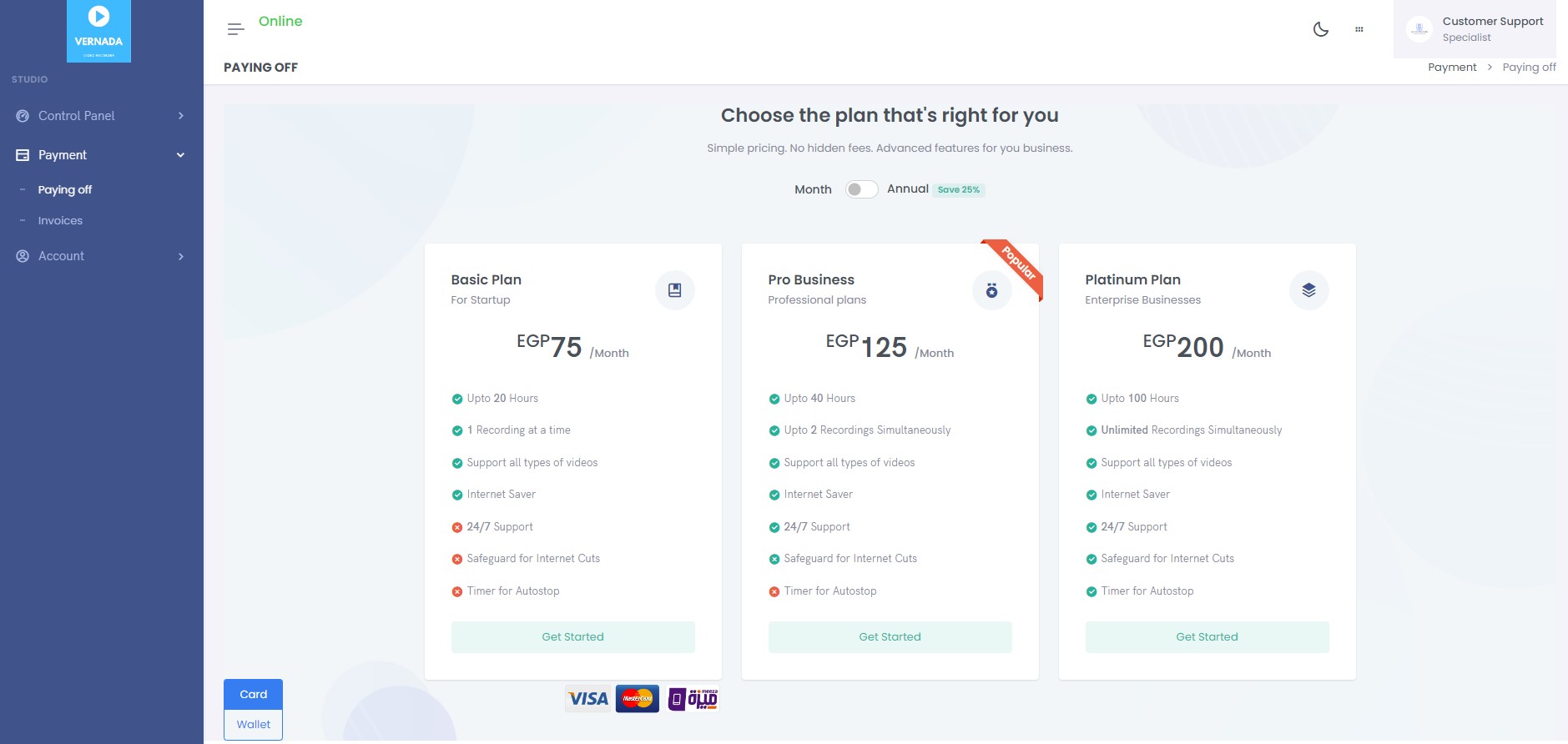The width and height of the screenshot is (1568, 744).
Task: Click the Meeza payment logo
Action: pyautogui.click(x=693, y=699)
